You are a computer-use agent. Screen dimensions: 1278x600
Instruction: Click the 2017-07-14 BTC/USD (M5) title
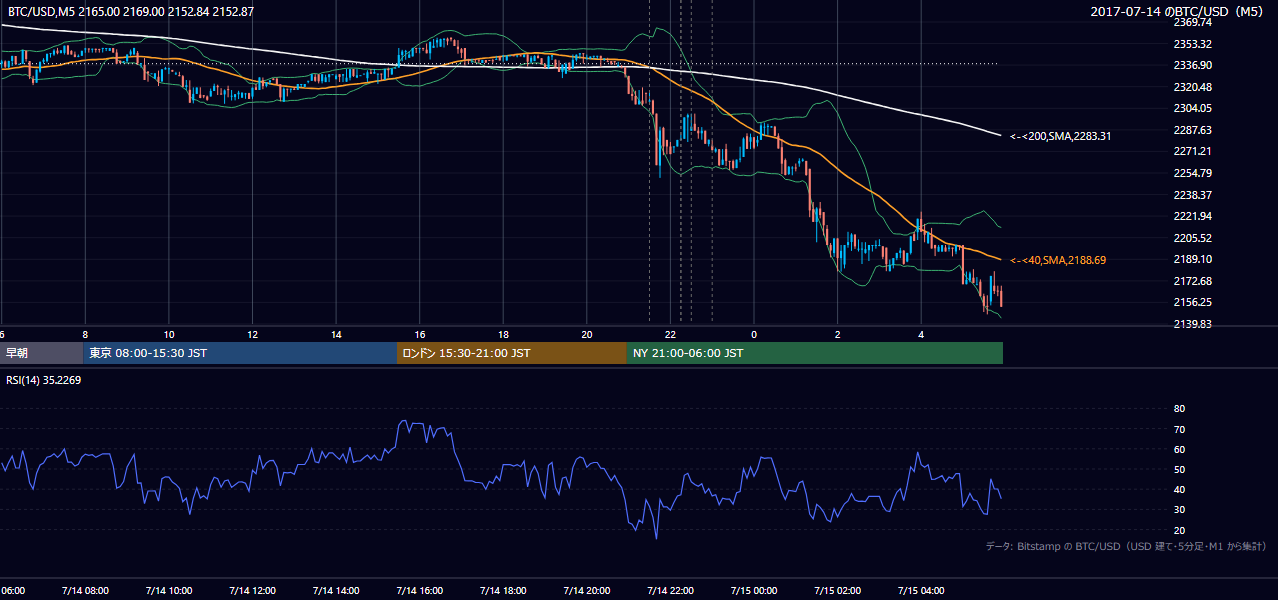(x=1179, y=12)
